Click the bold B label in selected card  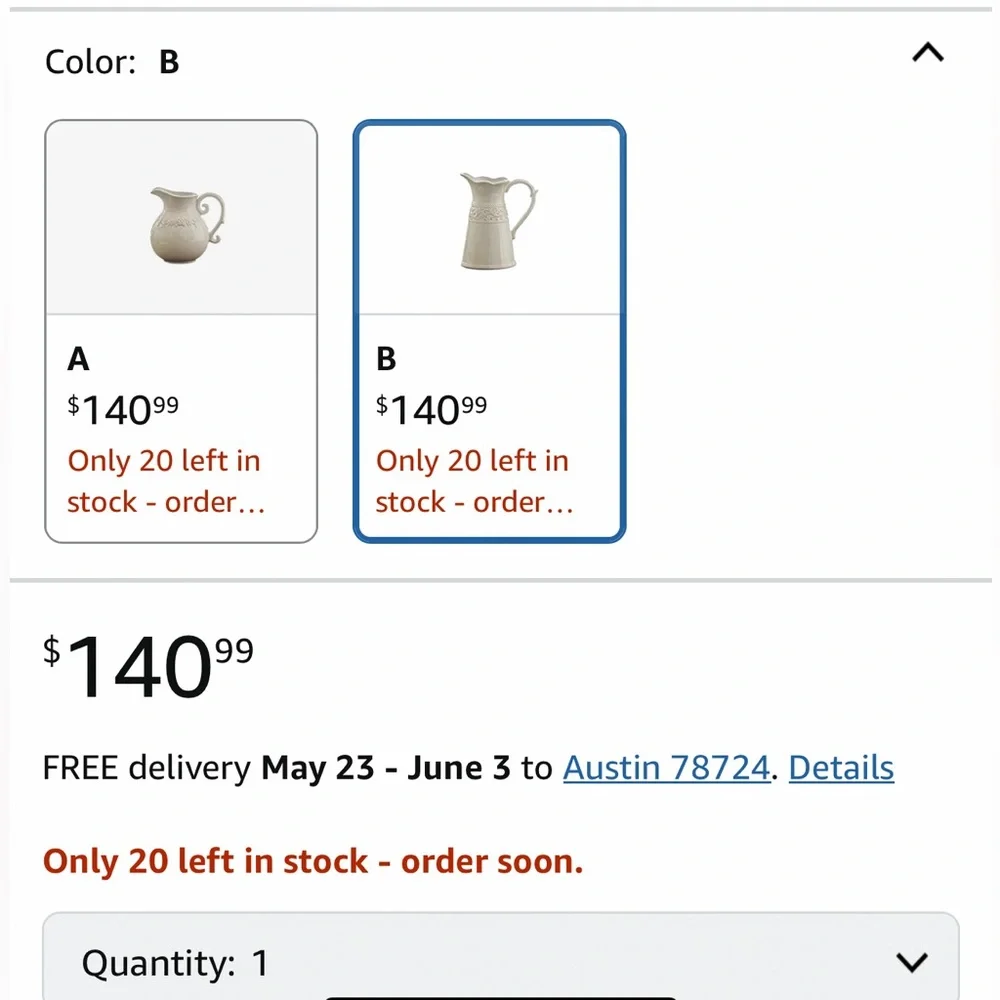tap(386, 358)
